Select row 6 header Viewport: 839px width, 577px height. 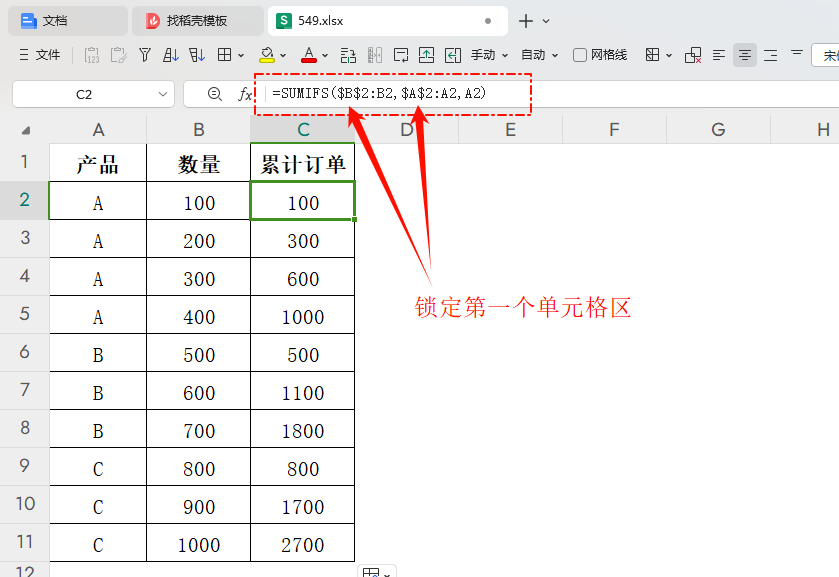pos(25,352)
